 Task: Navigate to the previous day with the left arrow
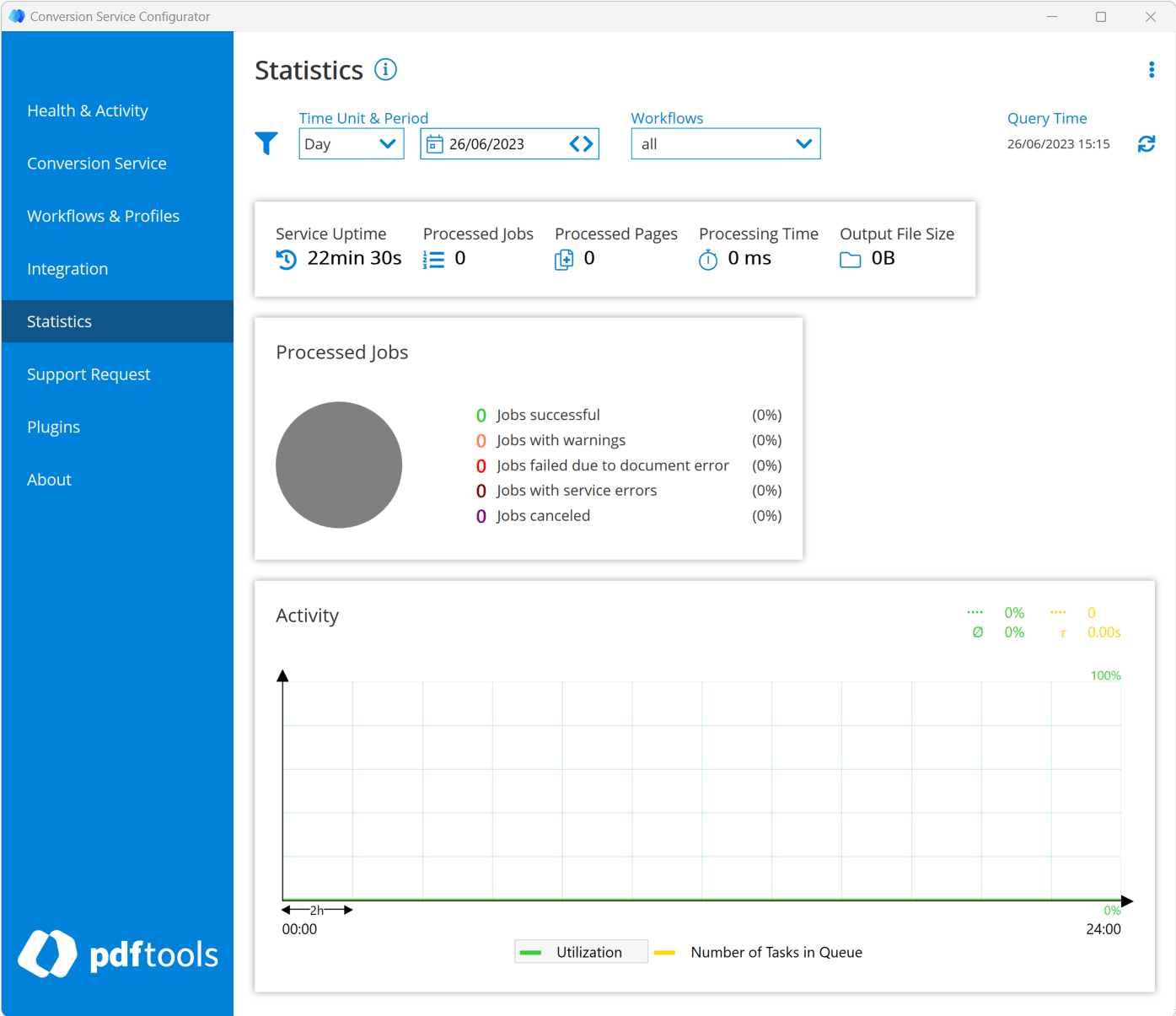(574, 143)
